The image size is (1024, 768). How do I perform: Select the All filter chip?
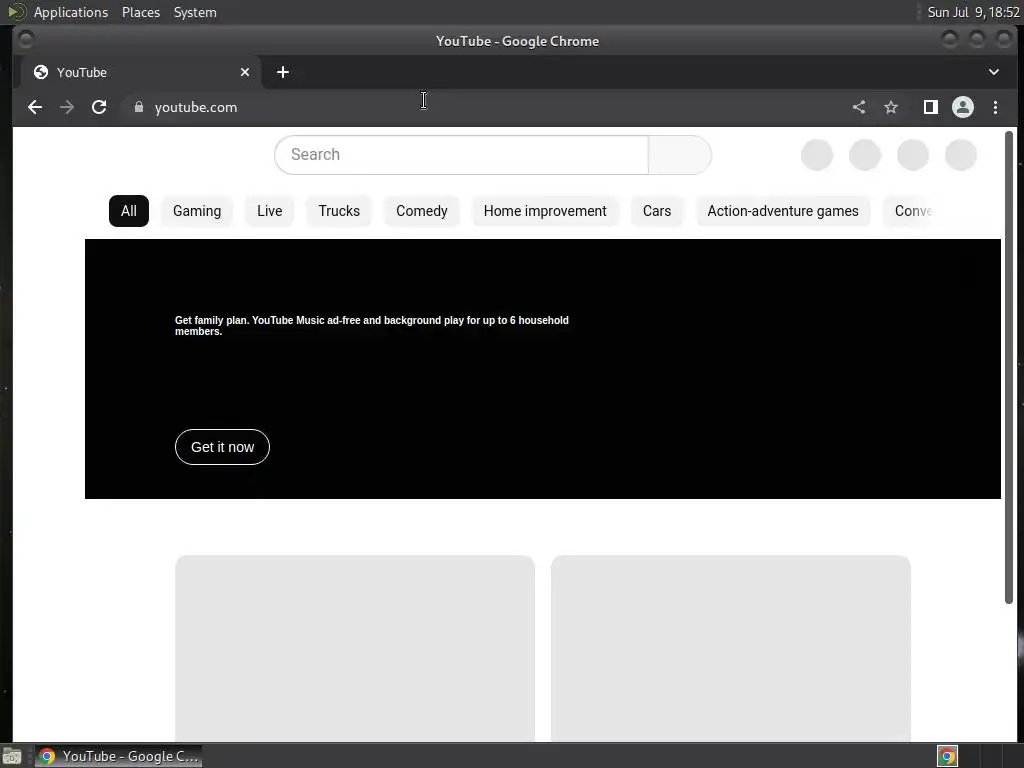(x=129, y=211)
